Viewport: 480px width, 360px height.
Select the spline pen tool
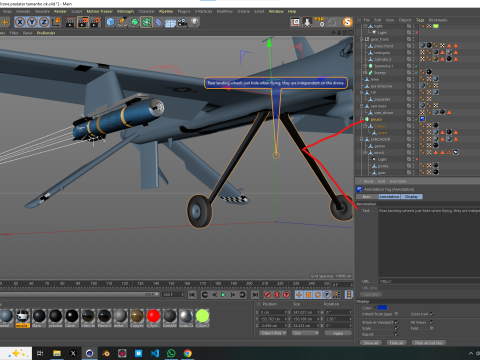pyautogui.click(x=122, y=22)
